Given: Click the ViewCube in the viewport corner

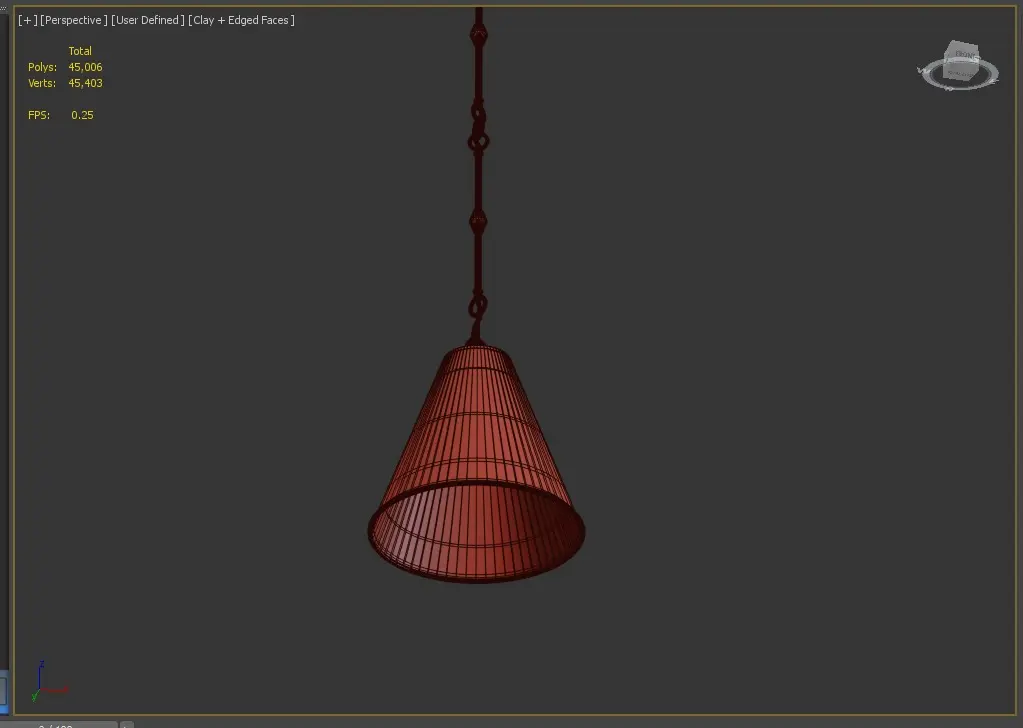Looking at the screenshot, I should (x=962, y=60).
